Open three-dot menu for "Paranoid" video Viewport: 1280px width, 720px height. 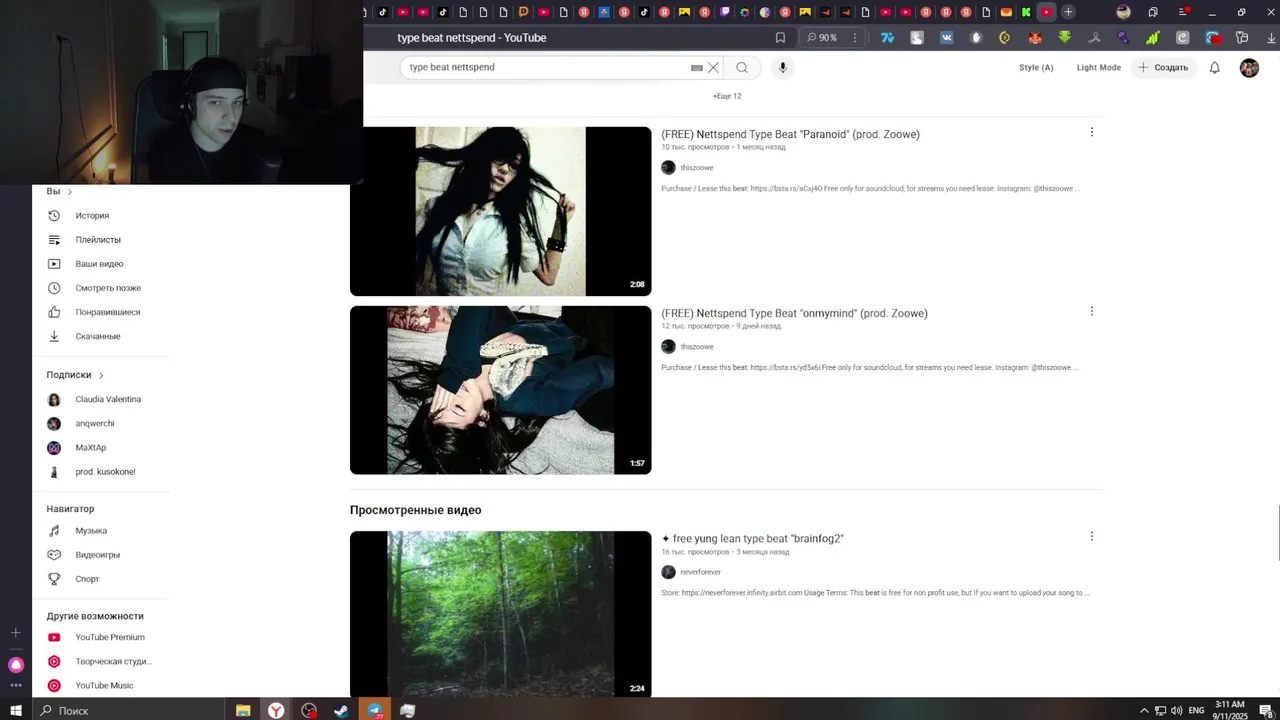[1091, 132]
